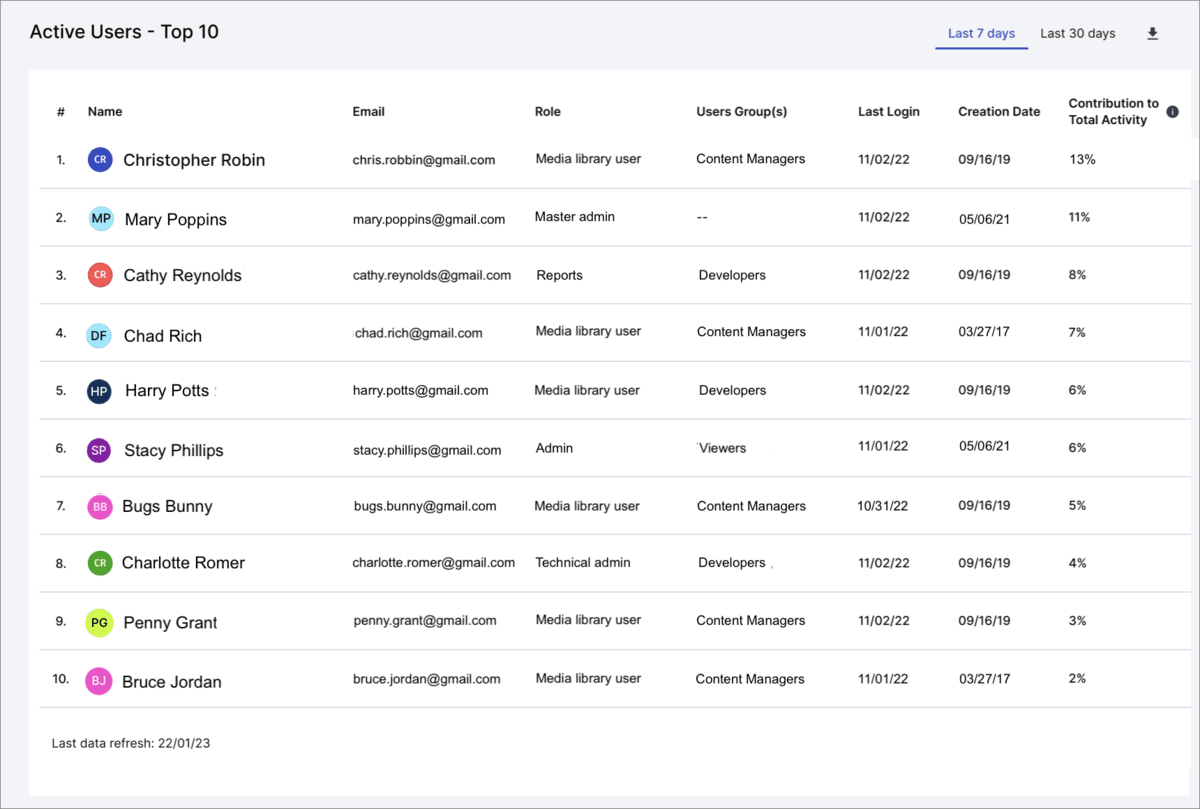Open the Charlotte Romer name entry

(183, 563)
